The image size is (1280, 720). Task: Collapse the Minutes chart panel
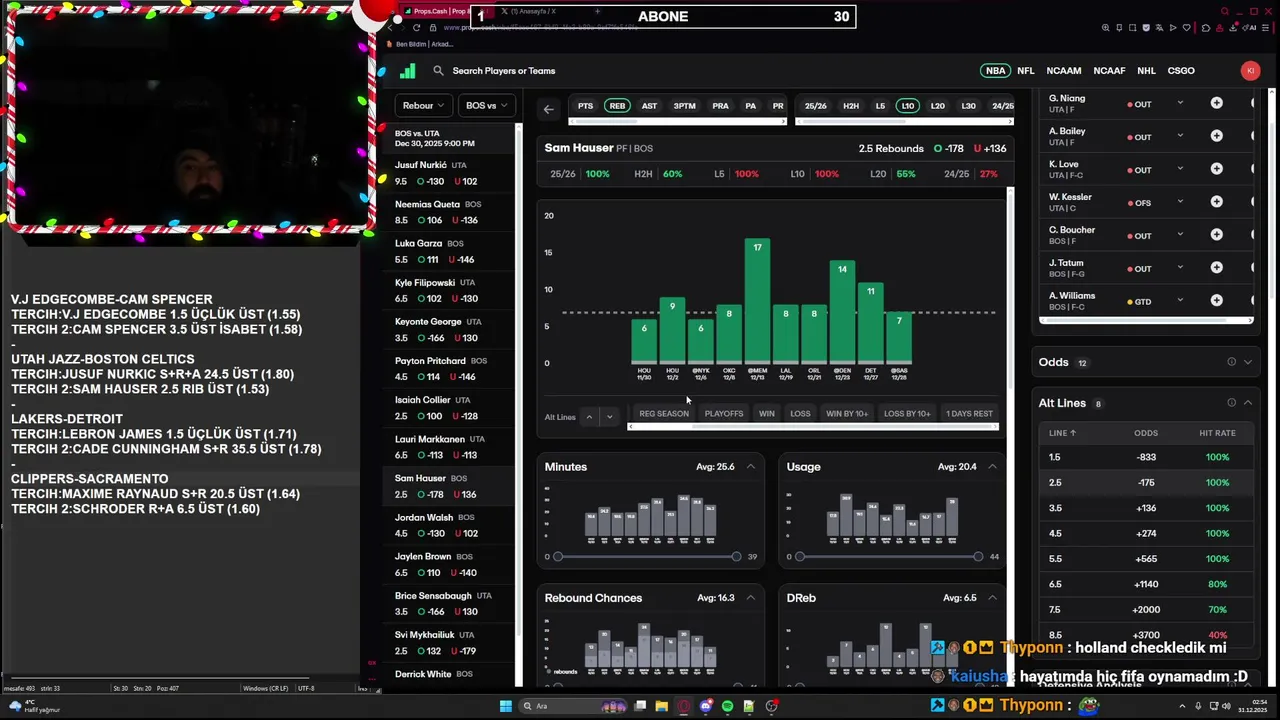750,467
